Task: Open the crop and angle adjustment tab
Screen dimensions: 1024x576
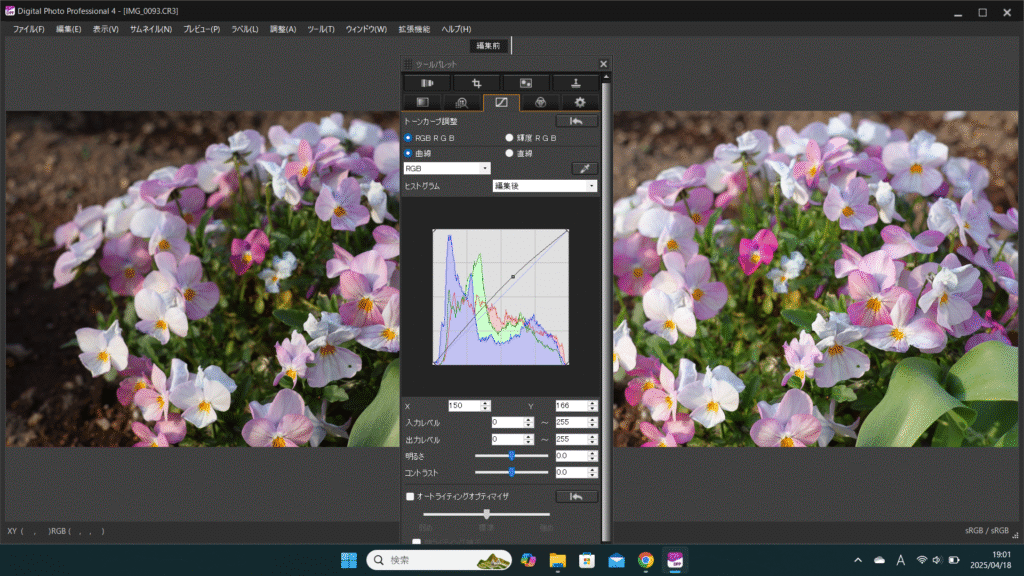Action: click(476, 83)
